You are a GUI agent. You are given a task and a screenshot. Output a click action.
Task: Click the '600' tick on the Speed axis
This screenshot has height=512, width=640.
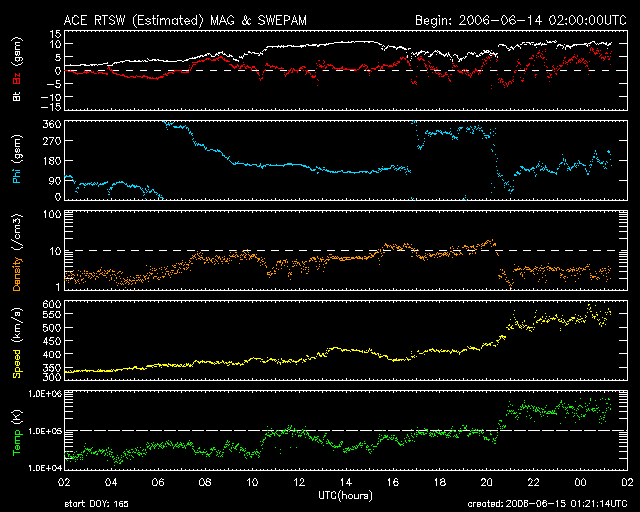click(x=52, y=304)
